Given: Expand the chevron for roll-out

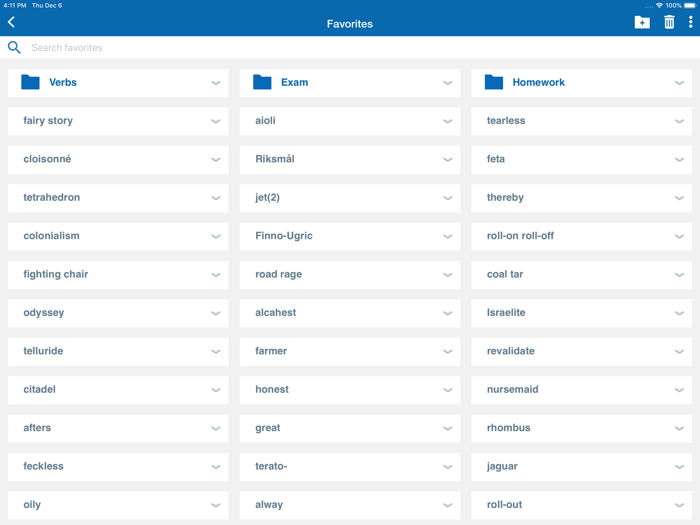Looking at the screenshot, I should pyautogui.click(x=679, y=505).
